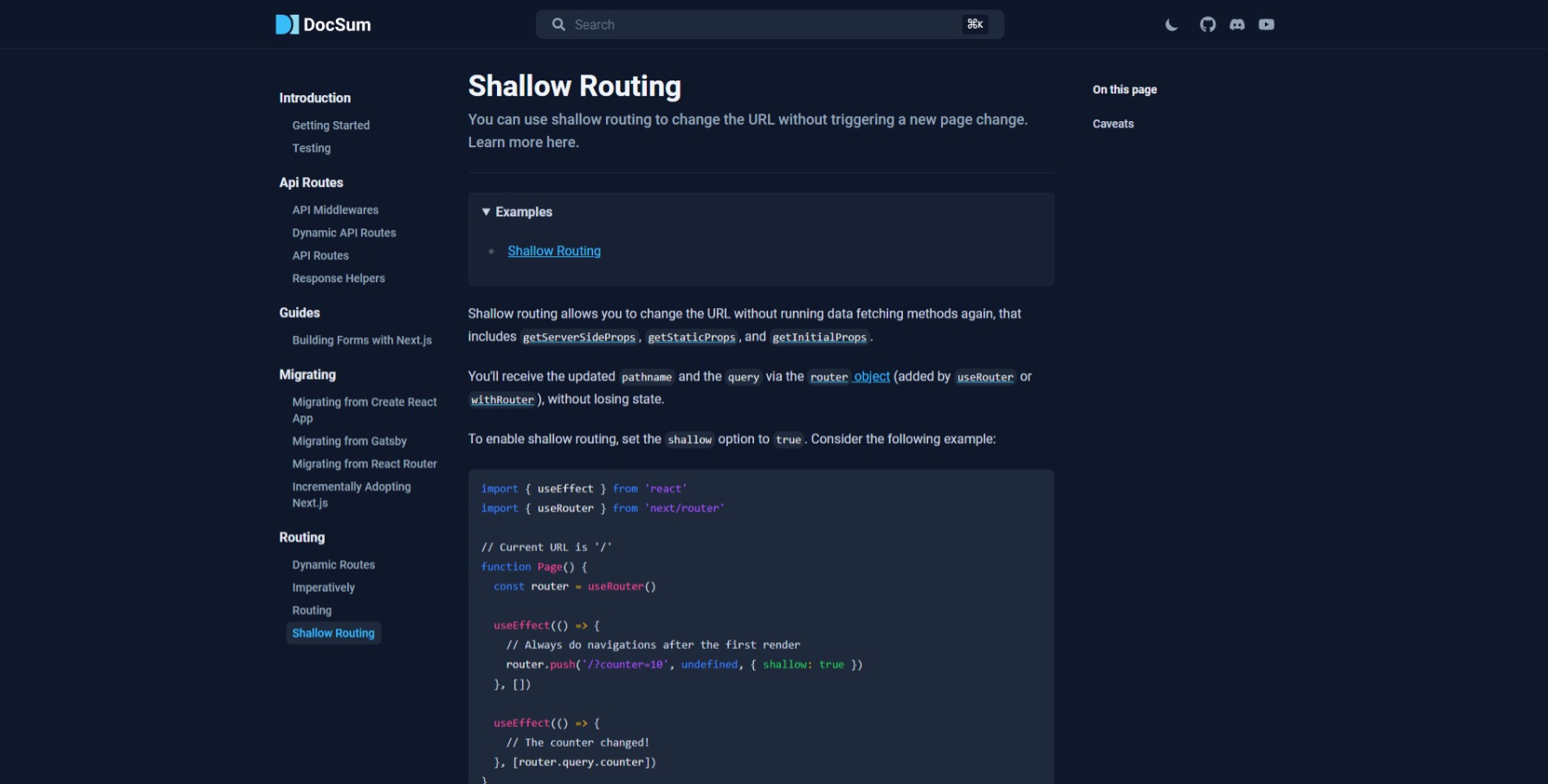Click the pathname inline code

[647, 377]
